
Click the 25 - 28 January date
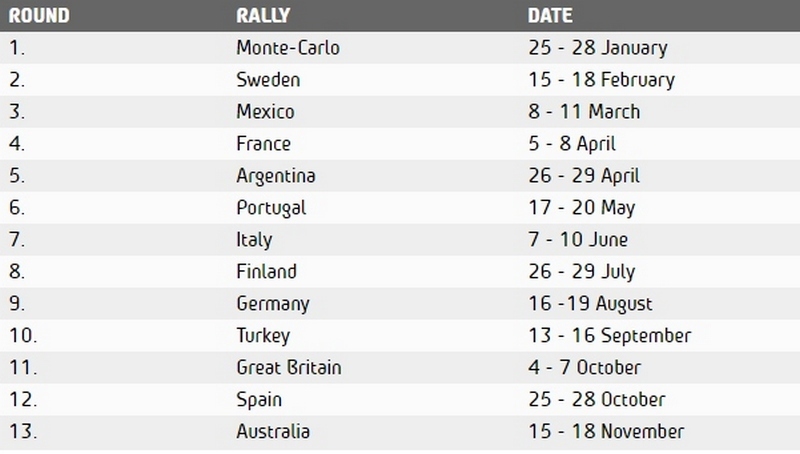tap(597, 48)
